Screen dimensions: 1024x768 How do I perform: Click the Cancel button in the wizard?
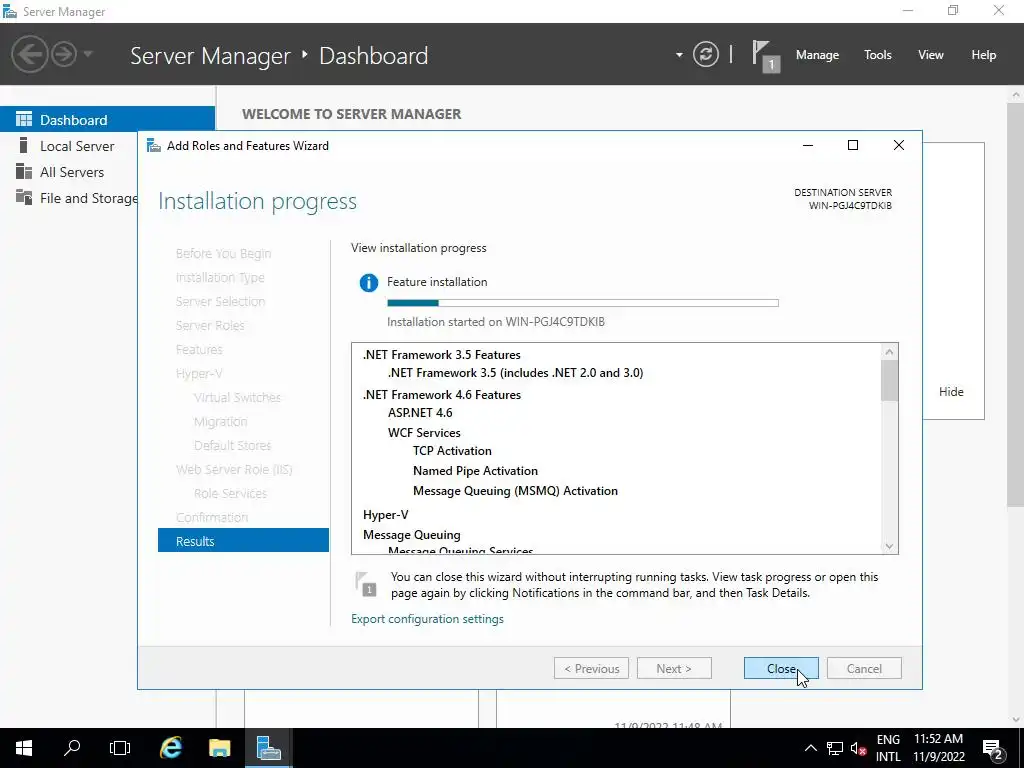coord(863,668)
